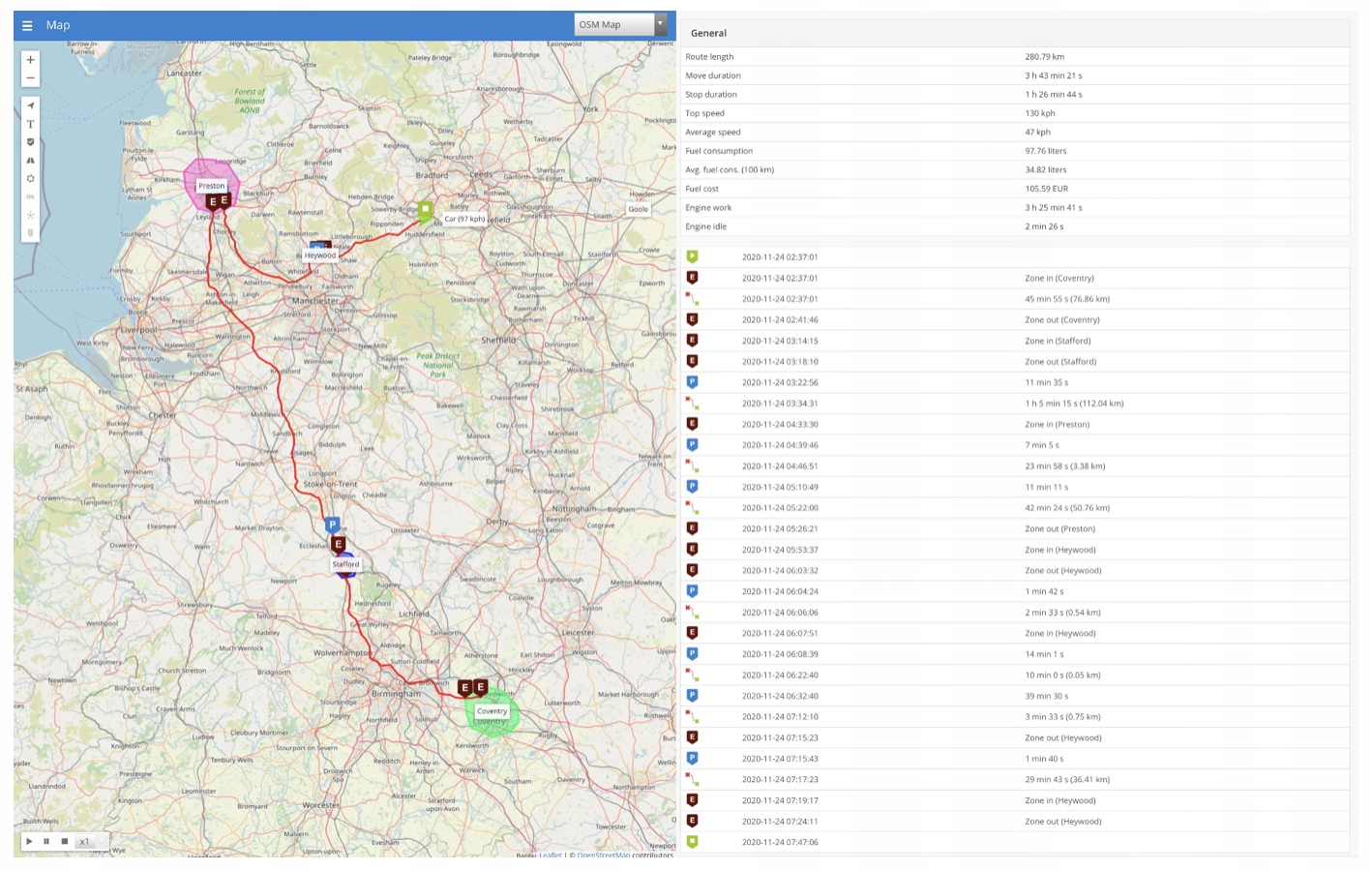This screenshot has width=1372, height=871.
Task: Zoom out on the map
Action: 30,78
